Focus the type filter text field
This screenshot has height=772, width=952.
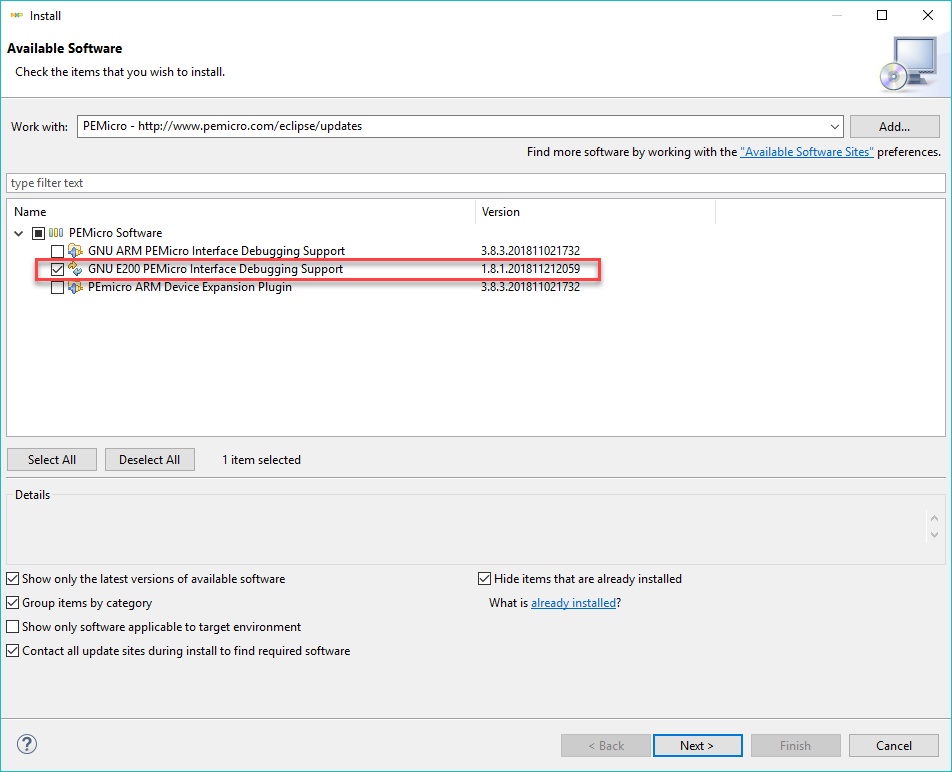(x=475, y=183)
